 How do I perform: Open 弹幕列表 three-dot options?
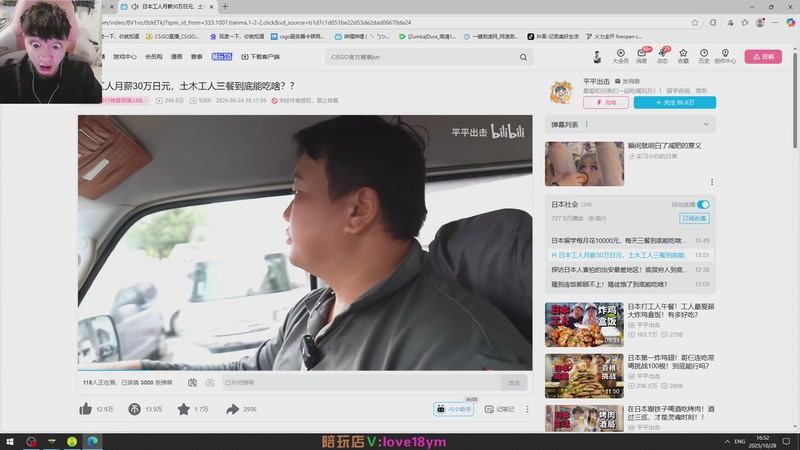point(586,124)
